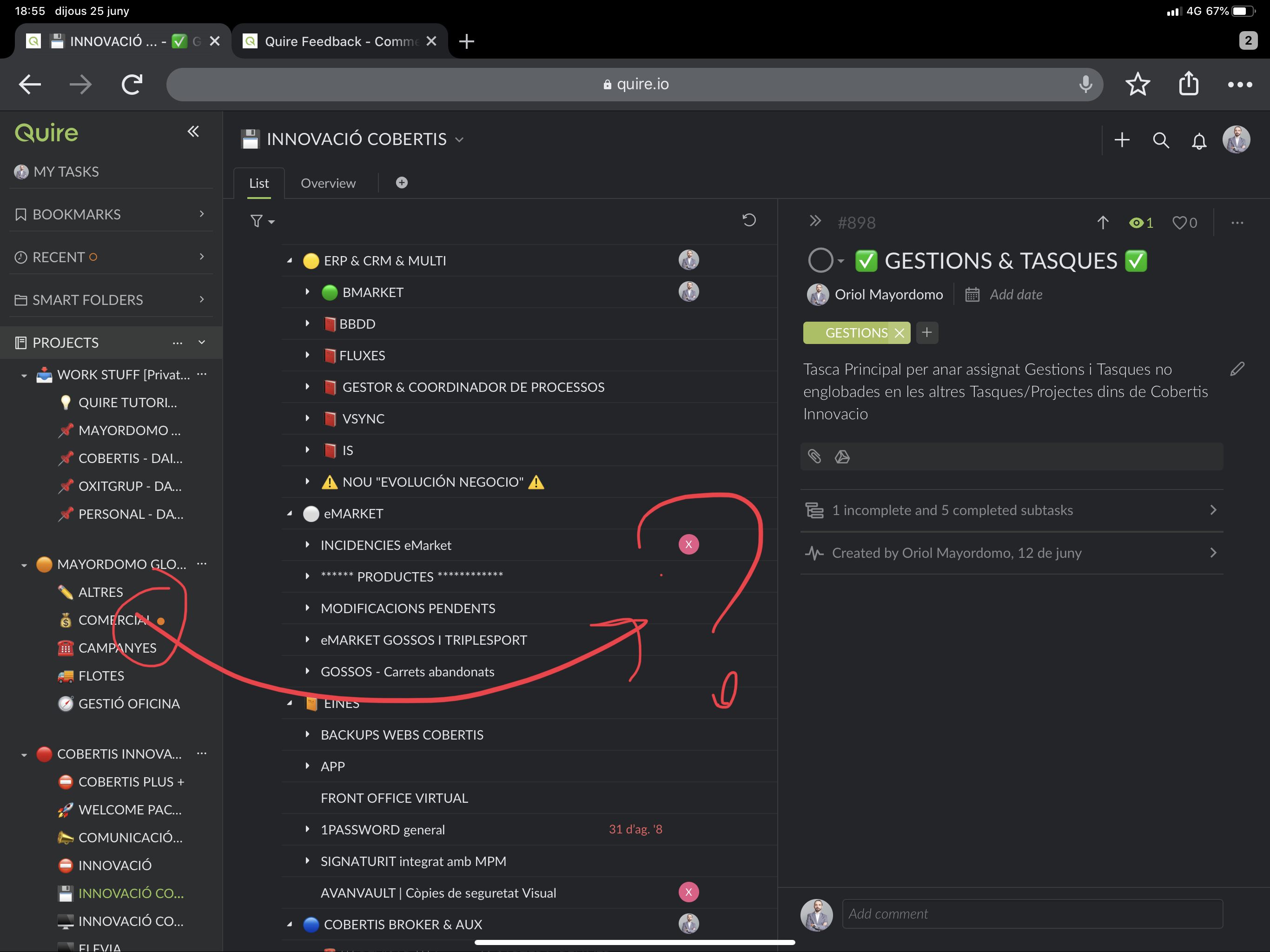Collapse COBERTIS BROKER & AUX group

pyautogui.click(x=290, y=924)
